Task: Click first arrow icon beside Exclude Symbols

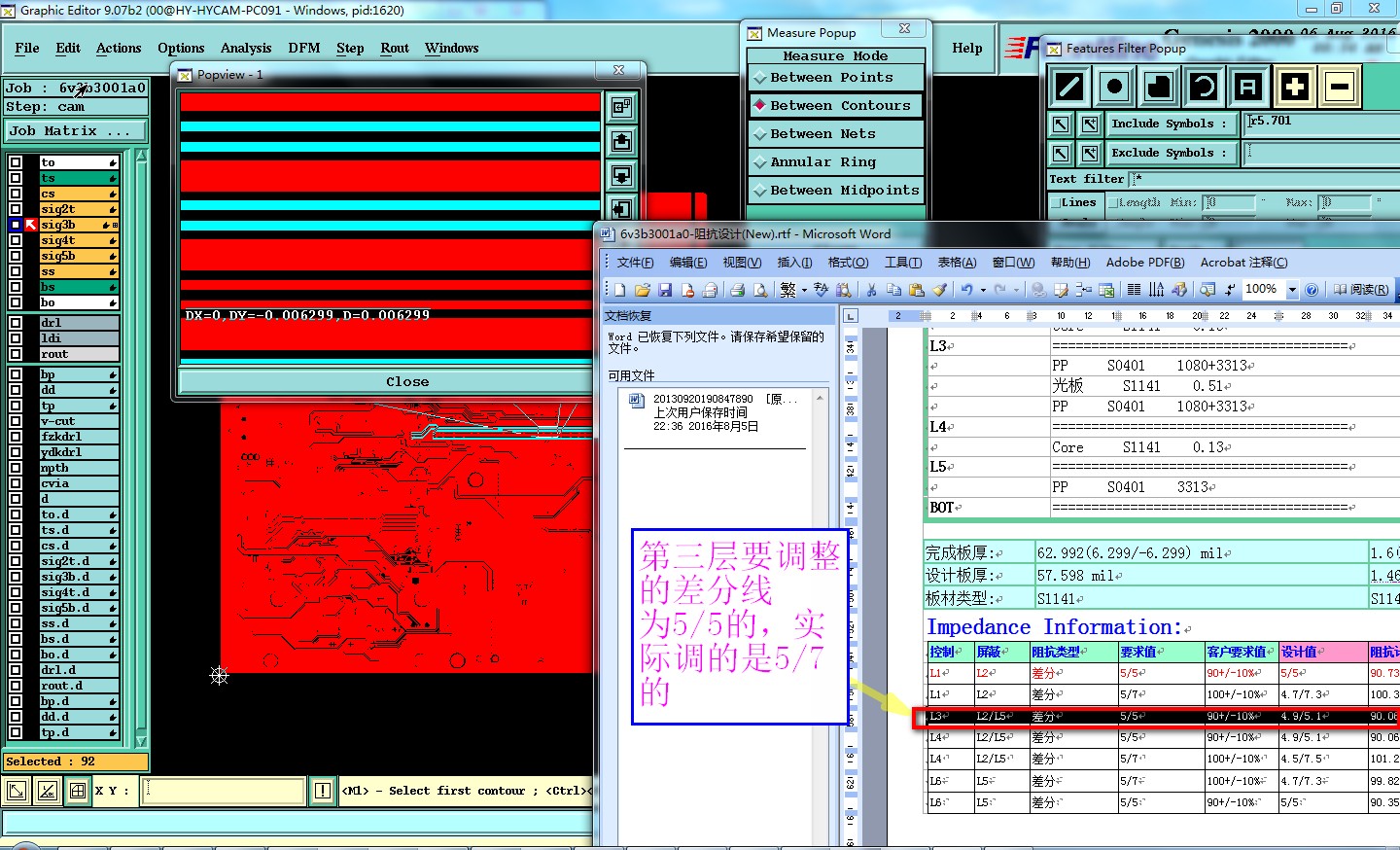Action: pos(1061,154)
